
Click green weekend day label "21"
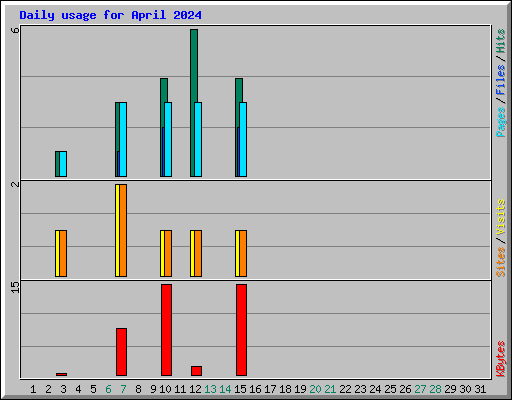pyautogui.click(x=330, y=389)
